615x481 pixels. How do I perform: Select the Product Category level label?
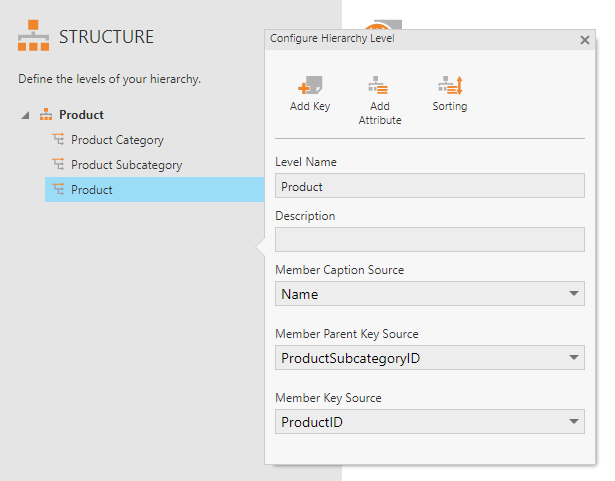(x=117, y=140)
